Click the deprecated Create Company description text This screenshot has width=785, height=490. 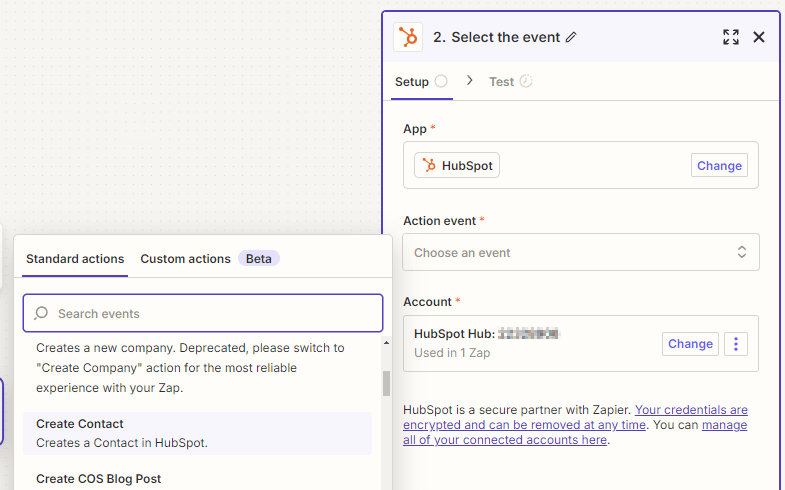[x=190, y=368]
